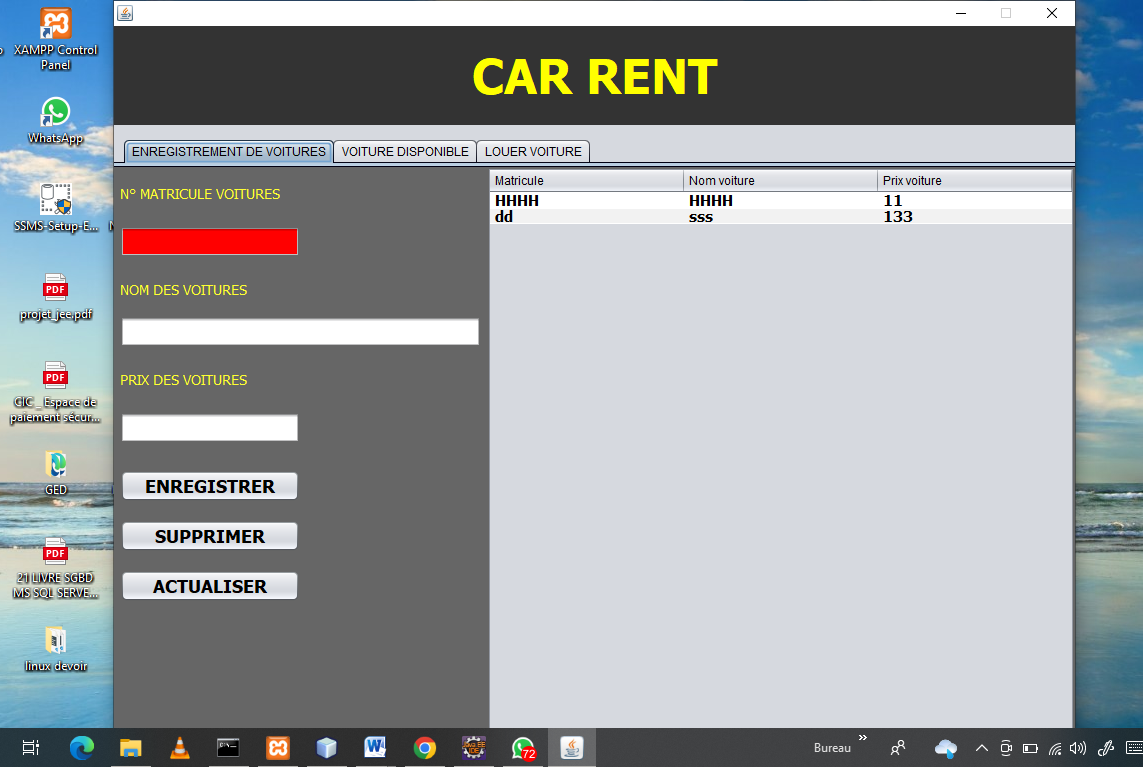This screenshot has height=767, width=1143.
Task: Switch to the LOUER VOITURE tab
Action: [533, 152]
